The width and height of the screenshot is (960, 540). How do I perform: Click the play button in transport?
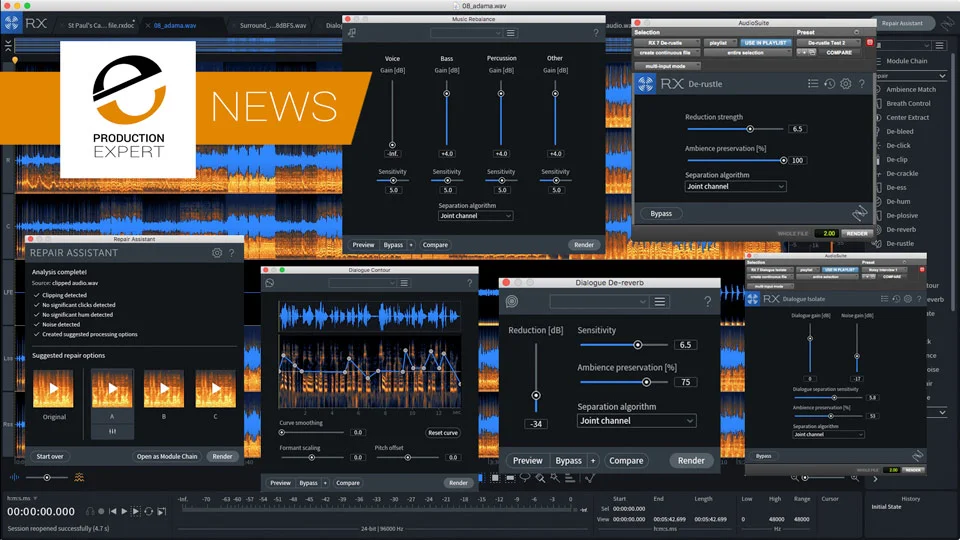pyautogui.click(x=124, y=511)
